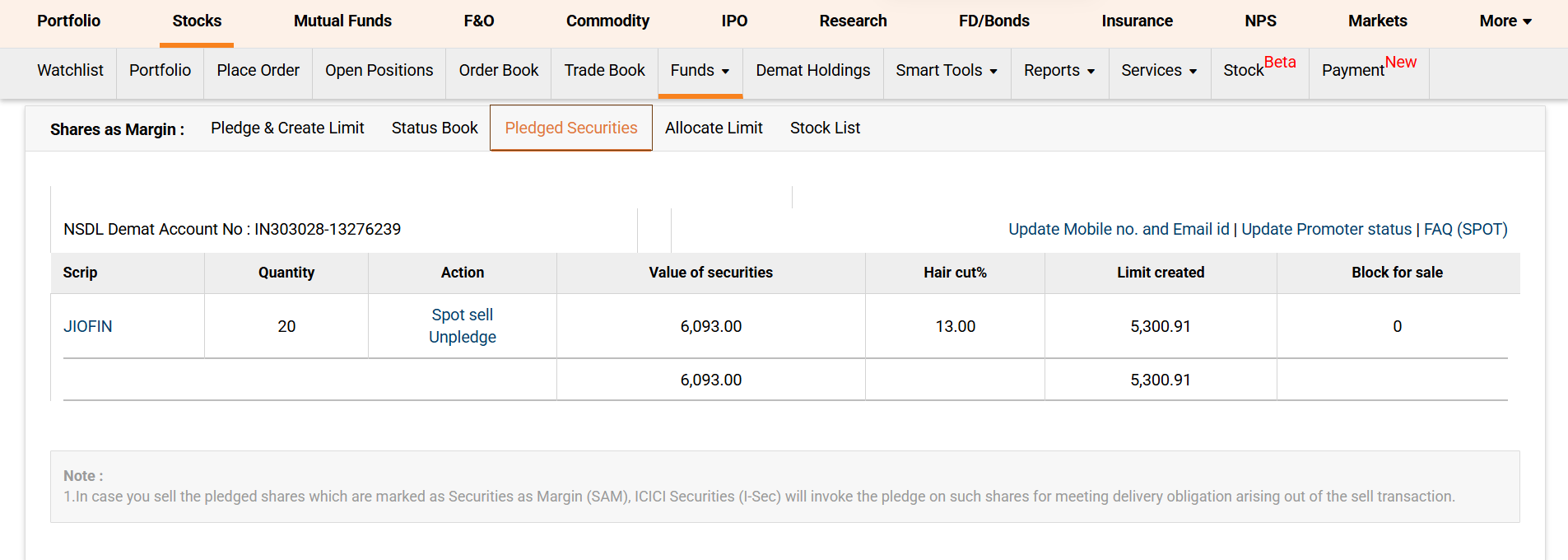Switch to Pledge & Create Limit tab

tap(287, 128)
